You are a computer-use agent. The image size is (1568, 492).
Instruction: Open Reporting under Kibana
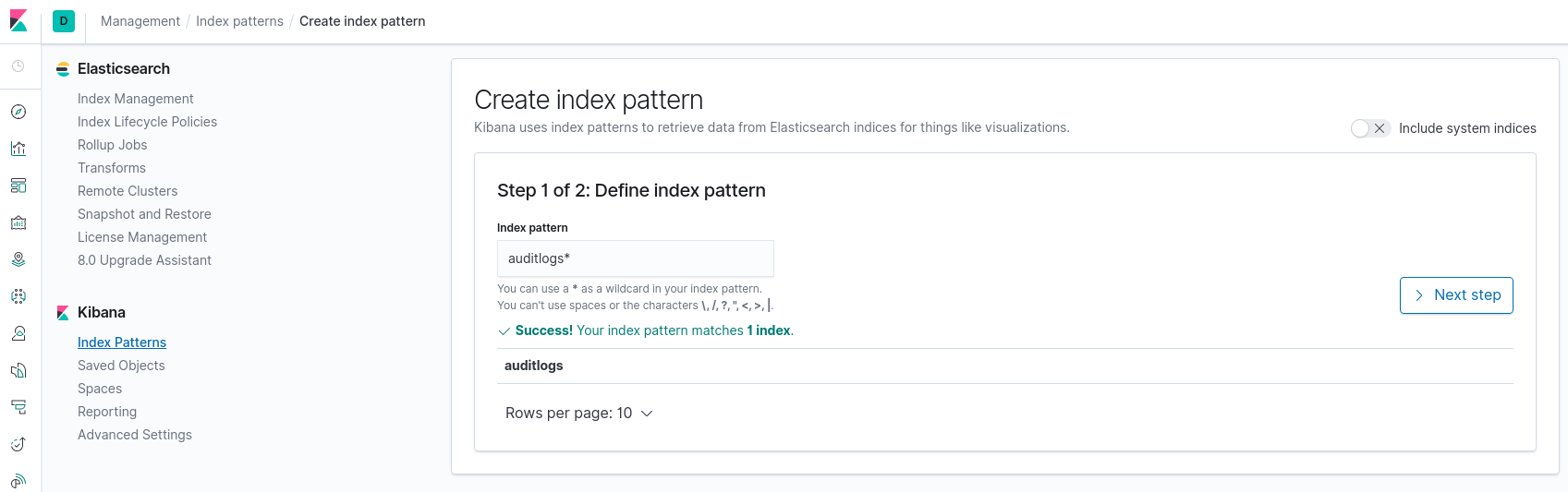[x=107, y=412]
